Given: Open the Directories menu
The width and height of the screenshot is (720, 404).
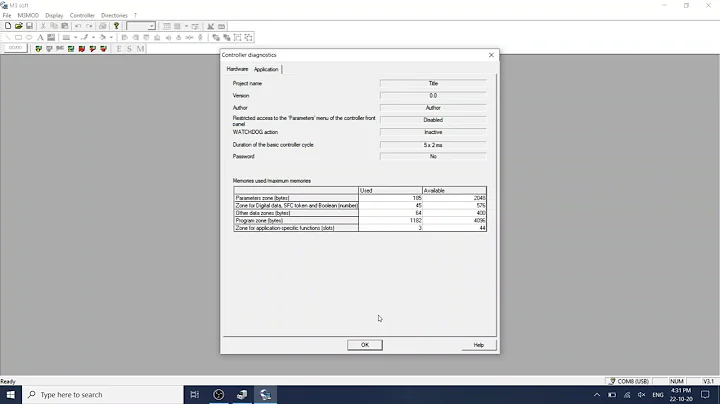Looking at the screenshot, I should pyautogui.click(x=114, y=15).
